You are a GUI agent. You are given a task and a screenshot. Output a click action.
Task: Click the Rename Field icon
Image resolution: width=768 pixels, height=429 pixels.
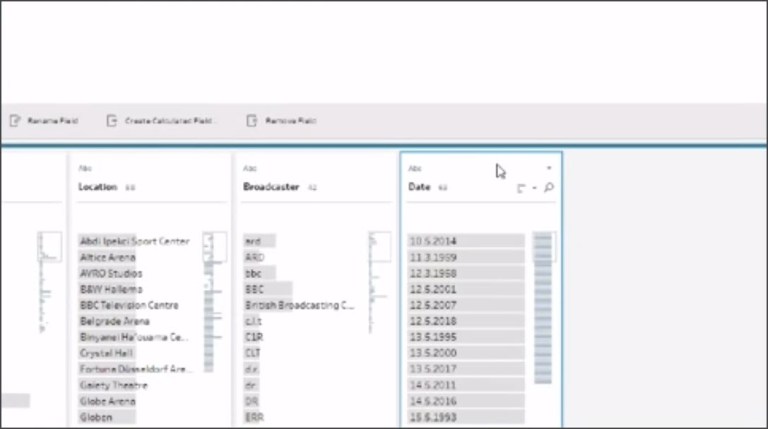click(14, 120)
